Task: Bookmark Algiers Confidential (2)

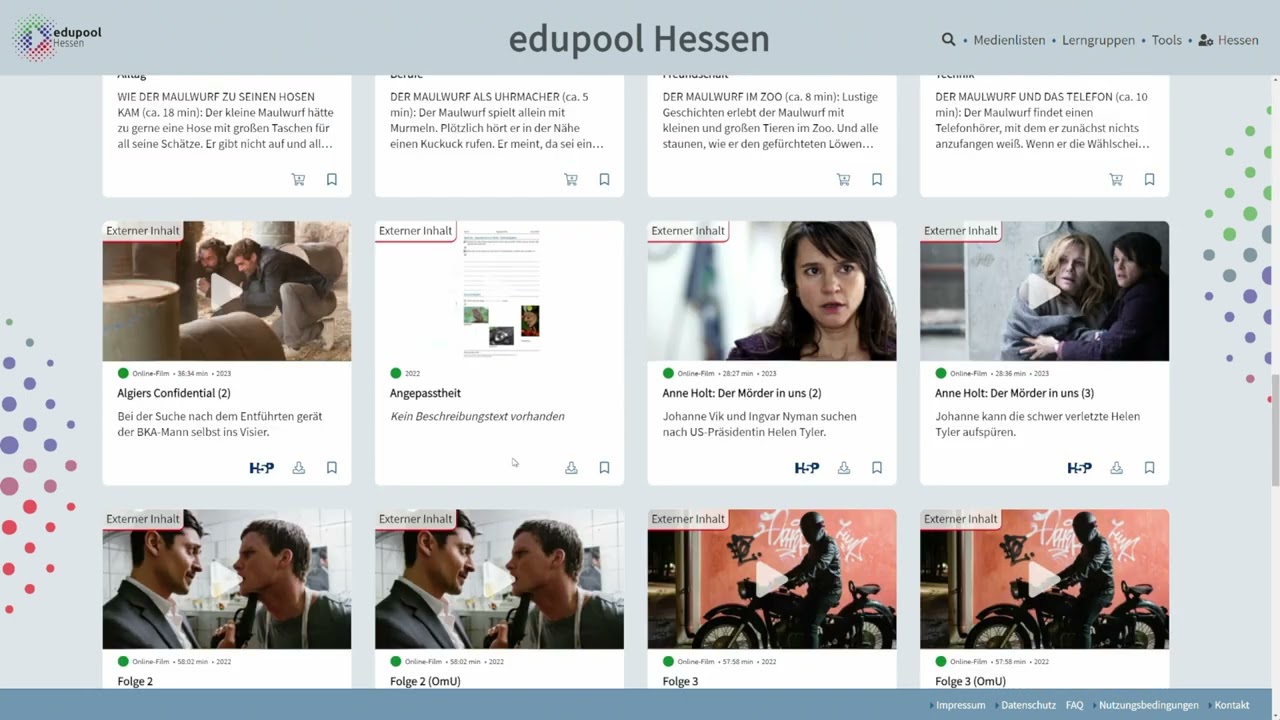Action: 332,468
